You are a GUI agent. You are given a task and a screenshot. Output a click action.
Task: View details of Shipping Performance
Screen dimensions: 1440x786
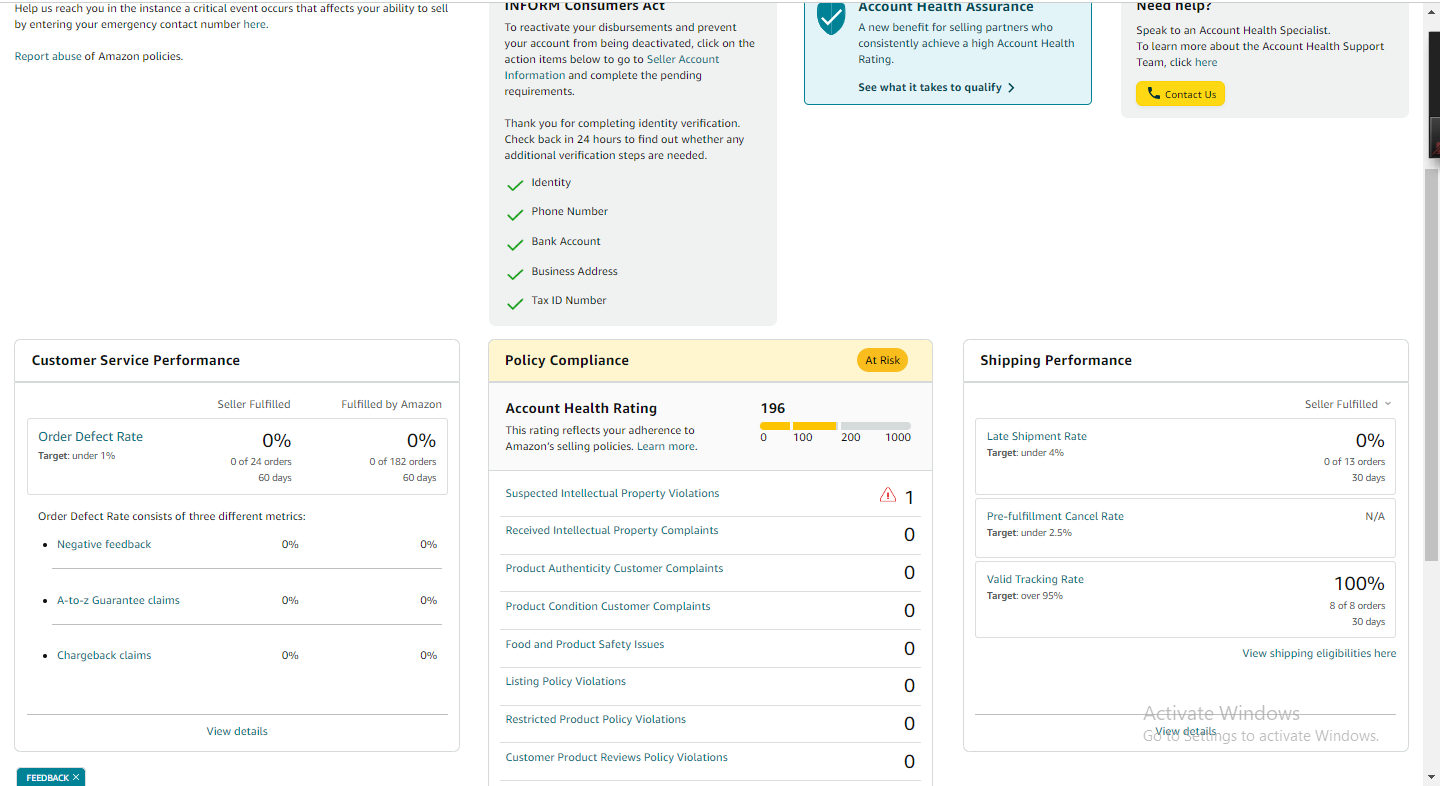[x=1186, y=731]
